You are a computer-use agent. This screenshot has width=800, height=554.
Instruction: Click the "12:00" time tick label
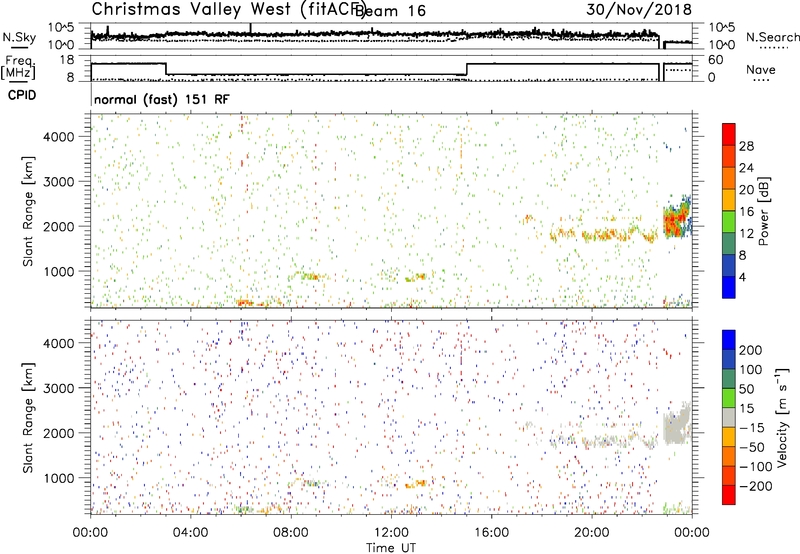391,533
